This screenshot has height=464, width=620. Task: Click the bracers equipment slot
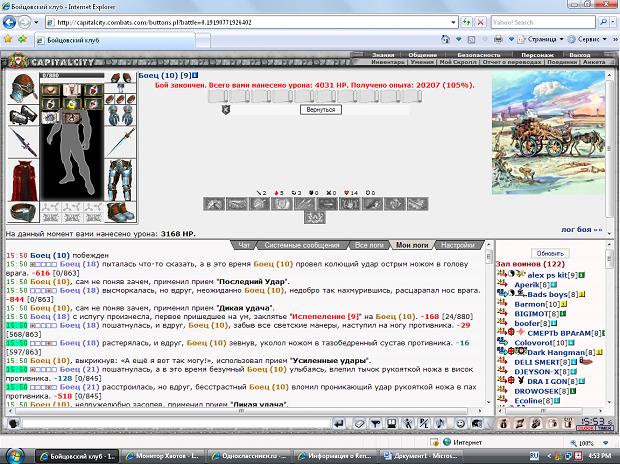pos(23,116)
